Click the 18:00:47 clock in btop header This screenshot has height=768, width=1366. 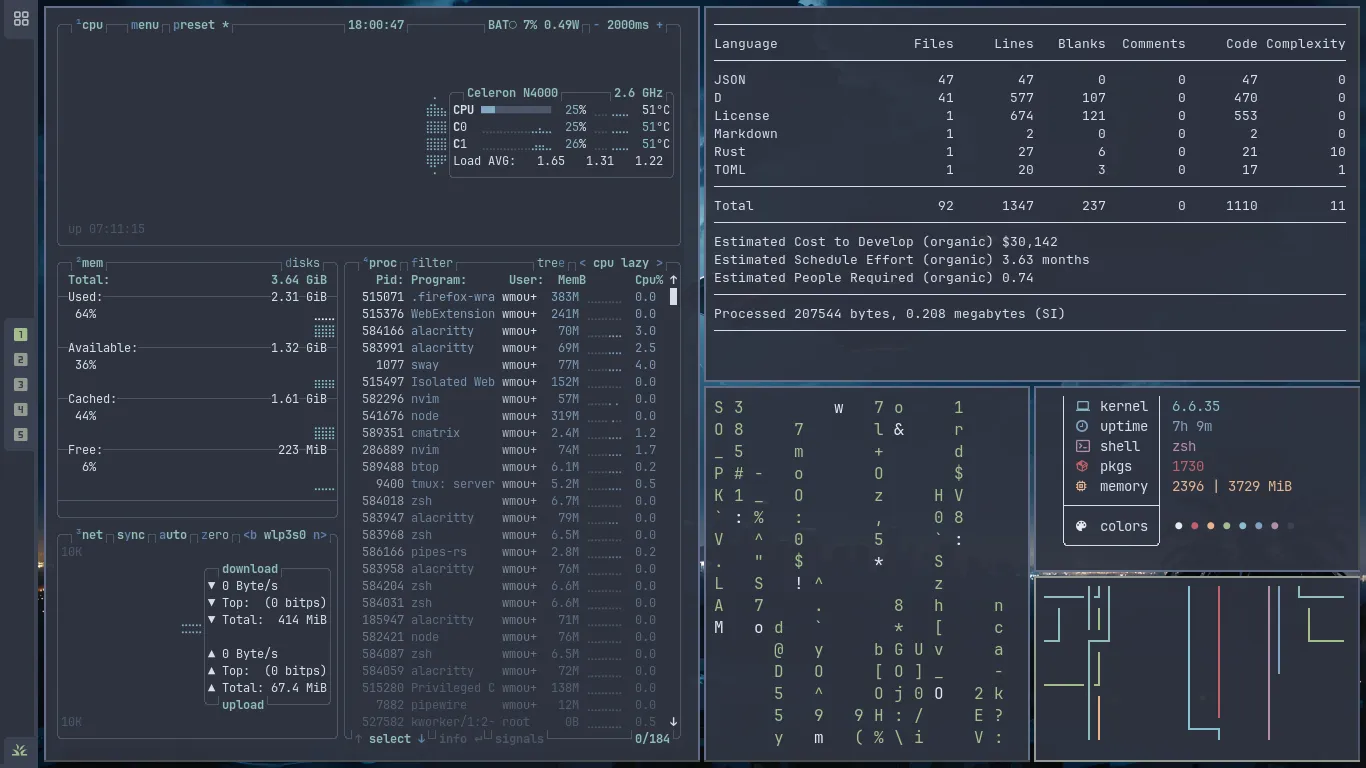(376, 25)
